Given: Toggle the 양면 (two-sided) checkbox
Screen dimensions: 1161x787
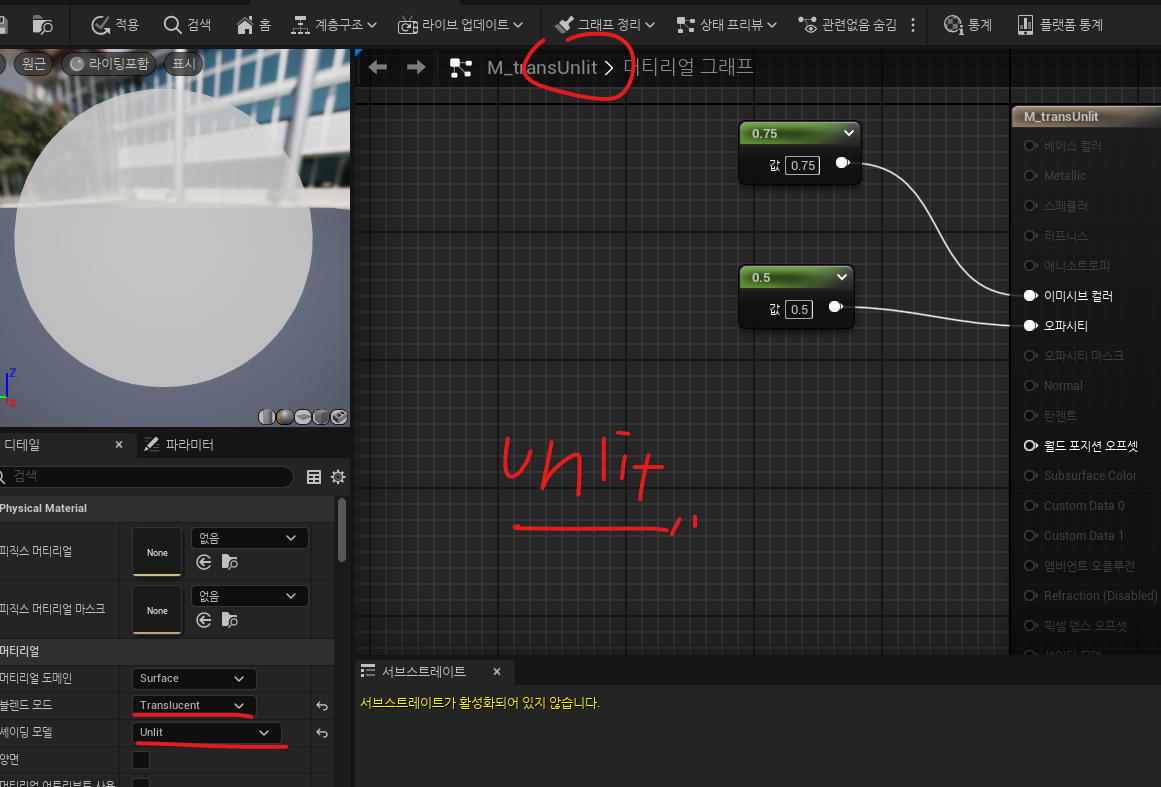Looking at the screenshot, I should 141,760.
